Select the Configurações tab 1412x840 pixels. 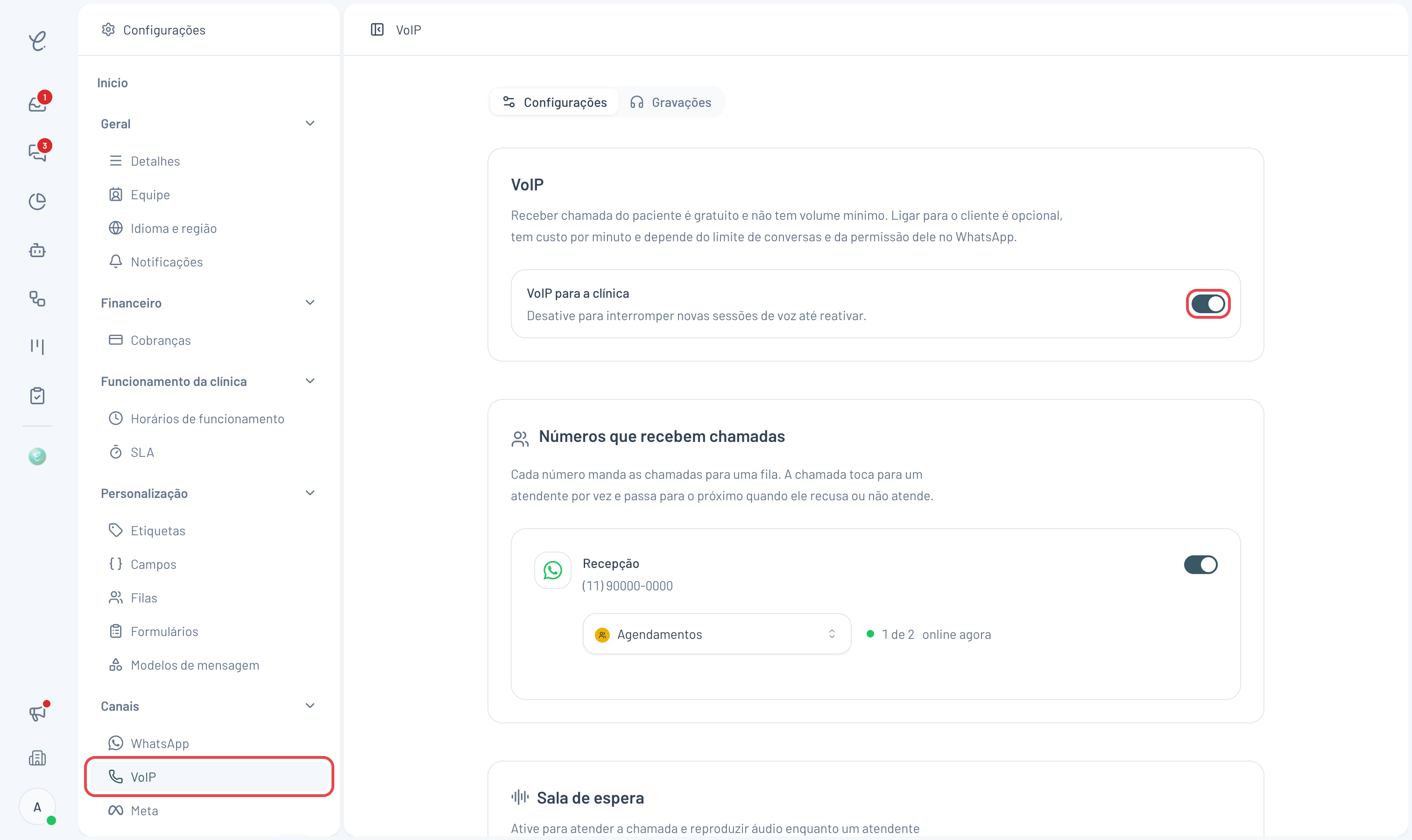(x=555, y=102)
